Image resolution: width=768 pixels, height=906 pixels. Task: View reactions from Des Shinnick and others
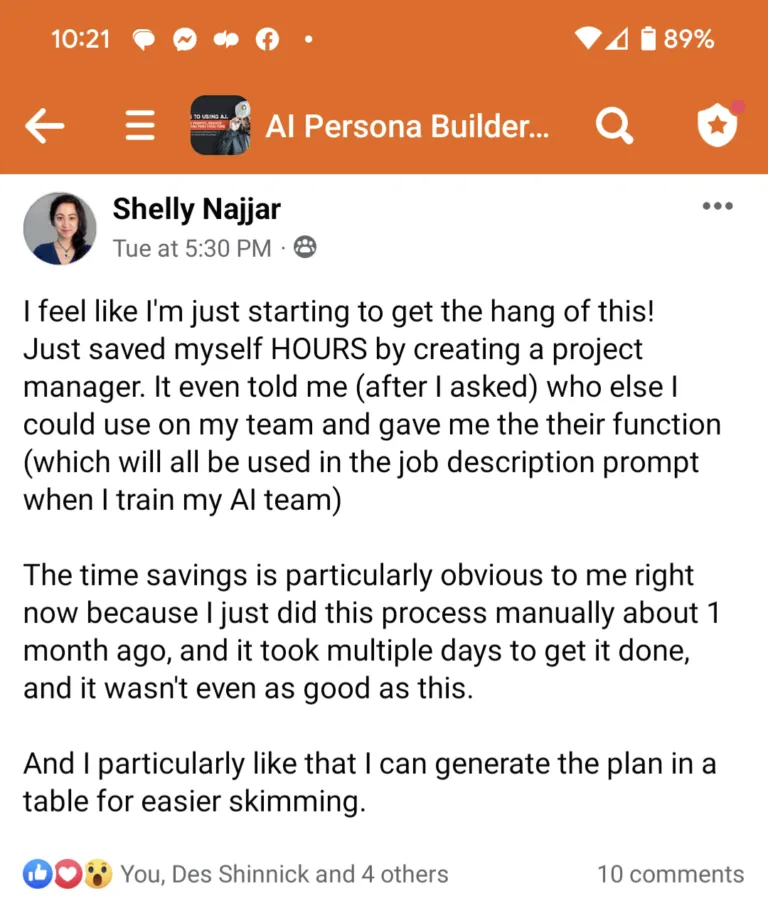click(x=284, y=874)
